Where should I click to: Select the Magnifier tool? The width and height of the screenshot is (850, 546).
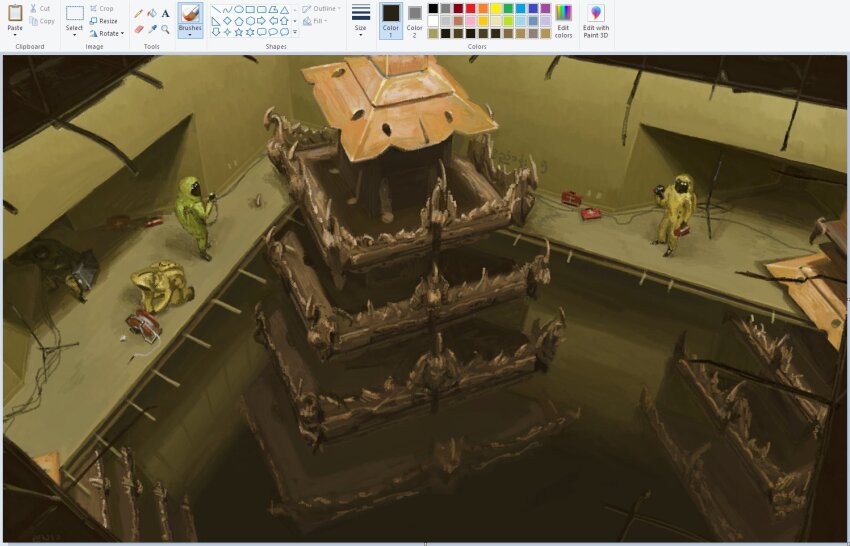coord(165,29)
